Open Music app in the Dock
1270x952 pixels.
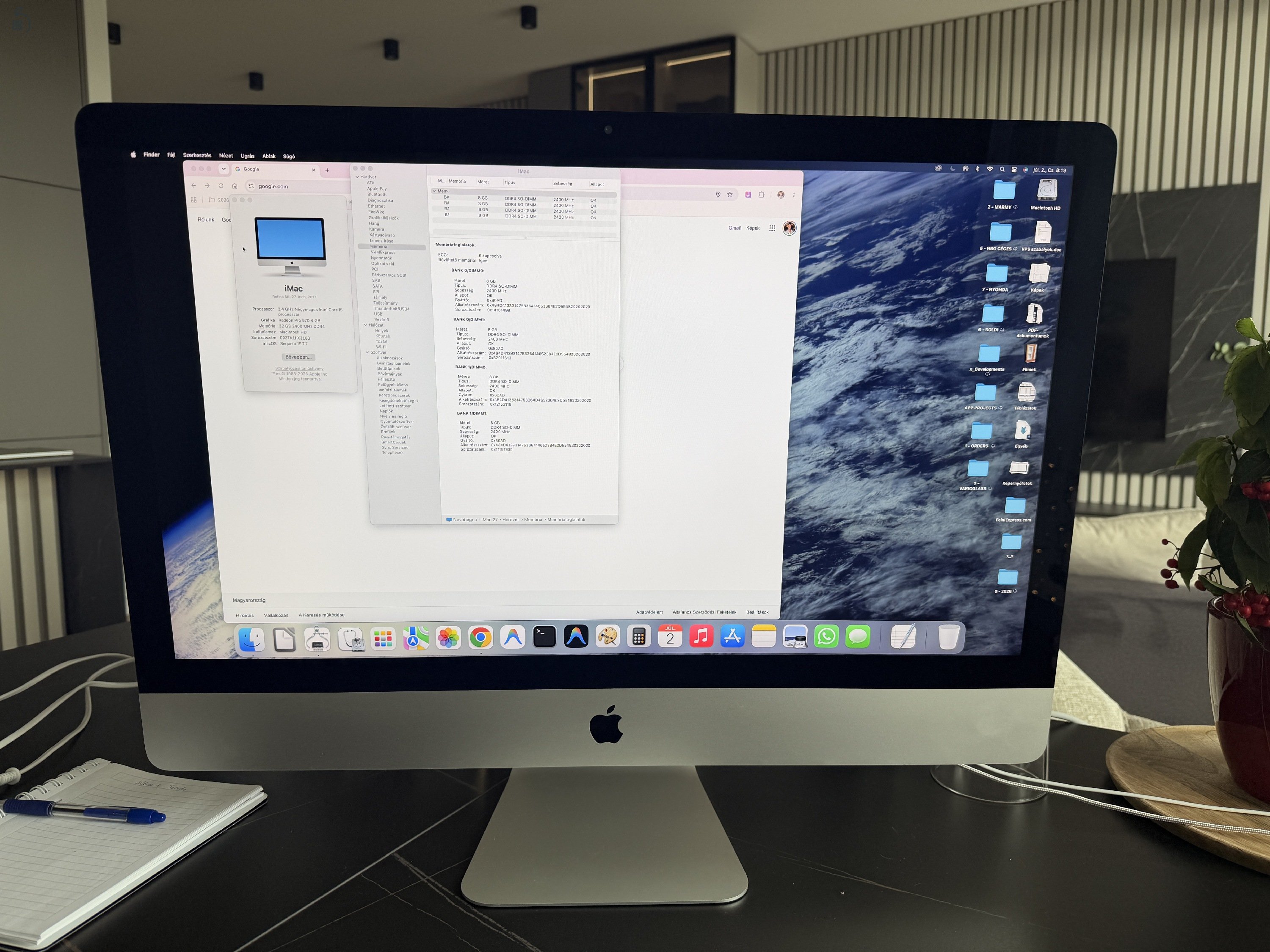point(701,636)
